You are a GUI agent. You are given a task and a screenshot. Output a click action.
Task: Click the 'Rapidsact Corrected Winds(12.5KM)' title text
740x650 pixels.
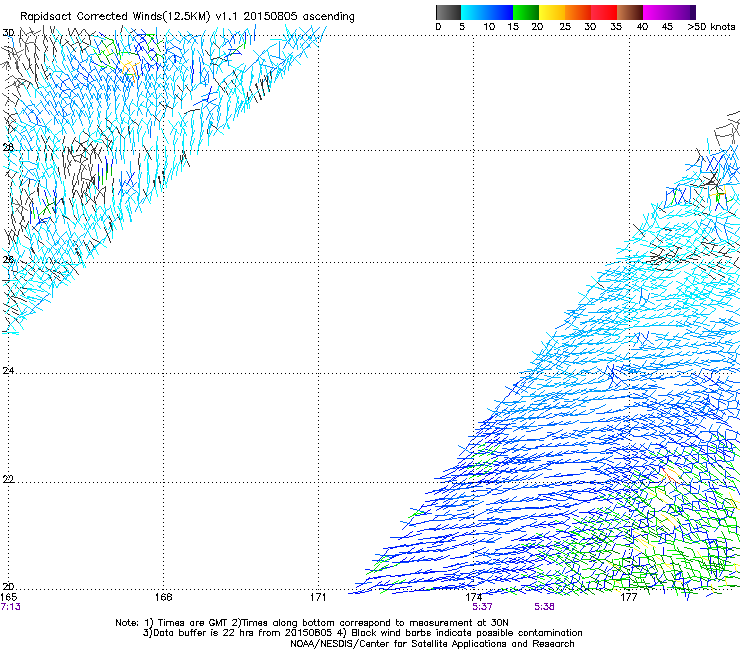click(x=115, y=16)
